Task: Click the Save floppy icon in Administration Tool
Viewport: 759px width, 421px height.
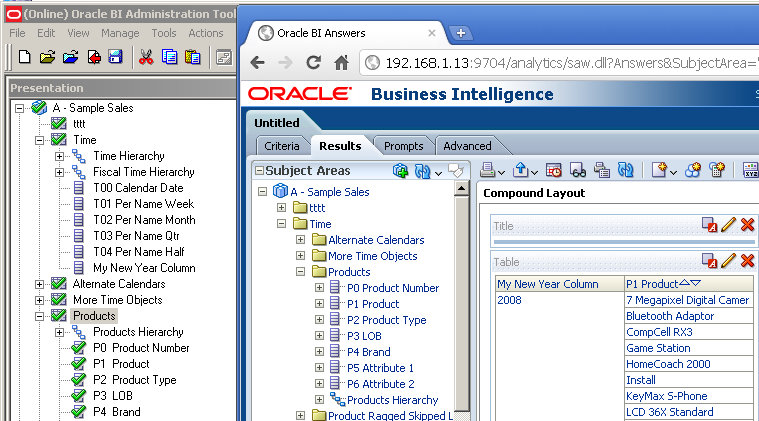Action: 116,57
